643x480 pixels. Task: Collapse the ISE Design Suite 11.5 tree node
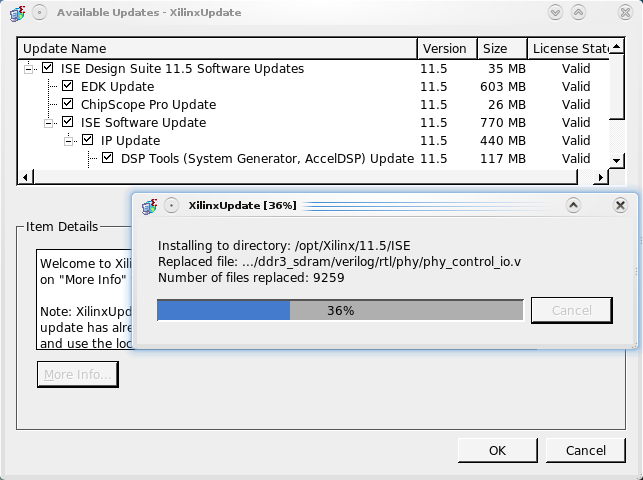pos(30,69)
